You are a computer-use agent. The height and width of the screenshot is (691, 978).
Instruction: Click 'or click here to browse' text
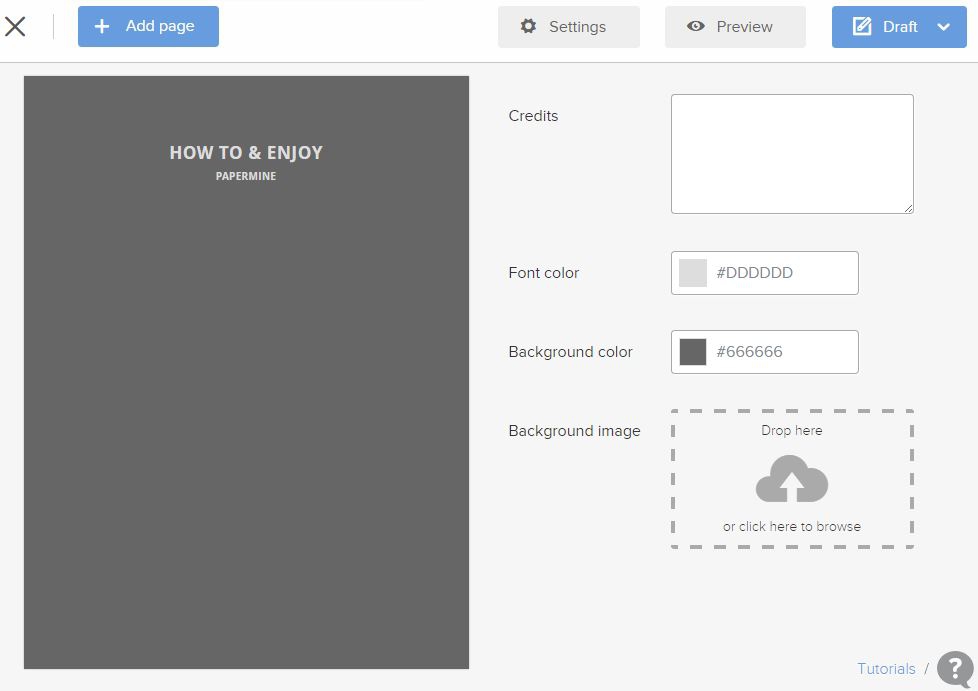pyautogui.click(x=791, y=527)
